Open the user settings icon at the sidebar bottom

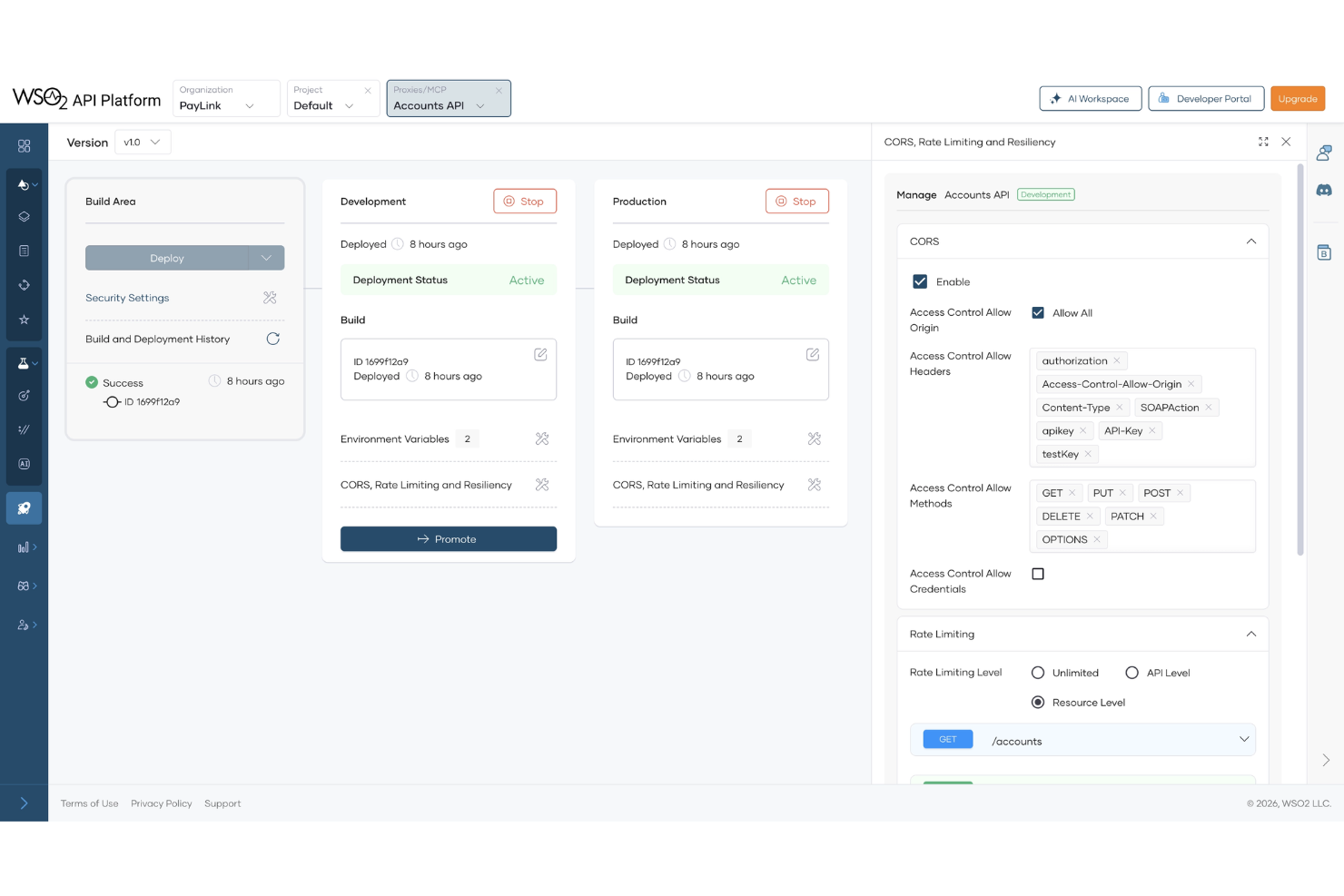[x=24, y=625]
